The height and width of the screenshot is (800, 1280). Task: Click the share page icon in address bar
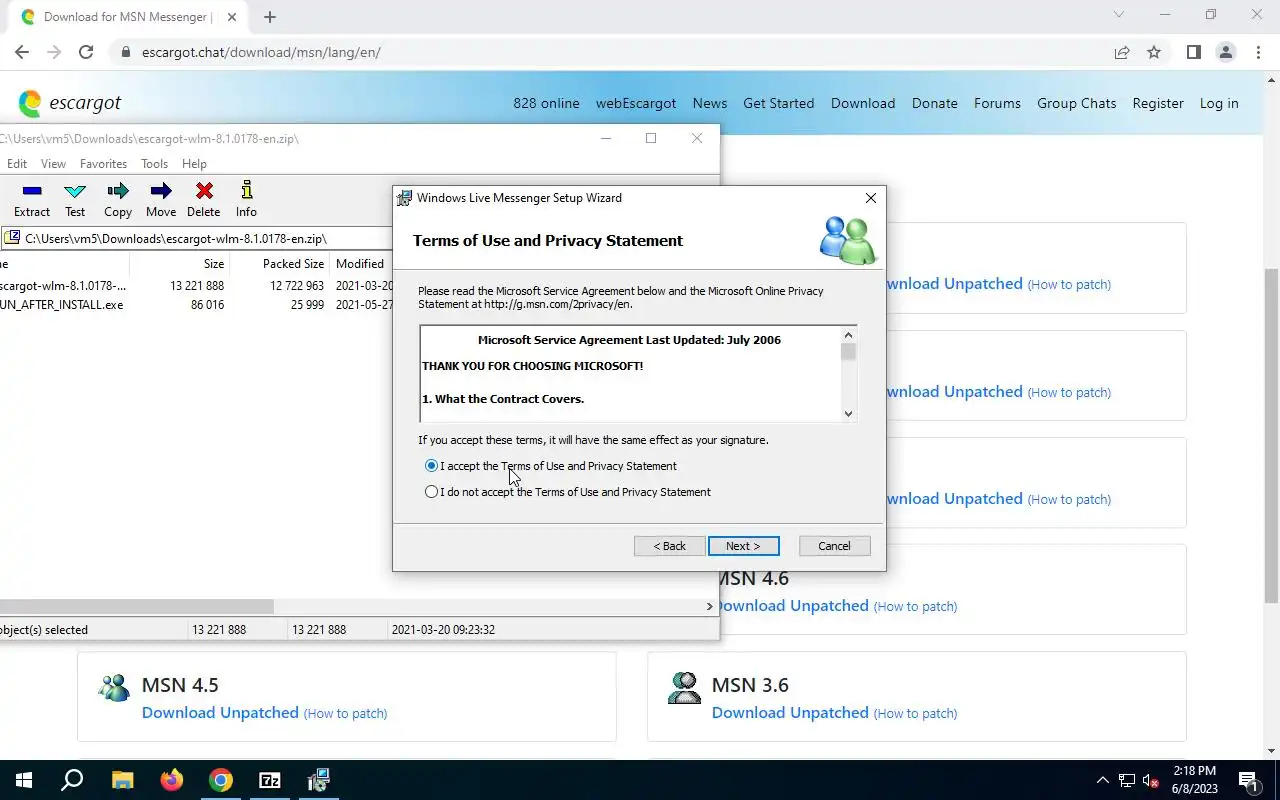1122,52
